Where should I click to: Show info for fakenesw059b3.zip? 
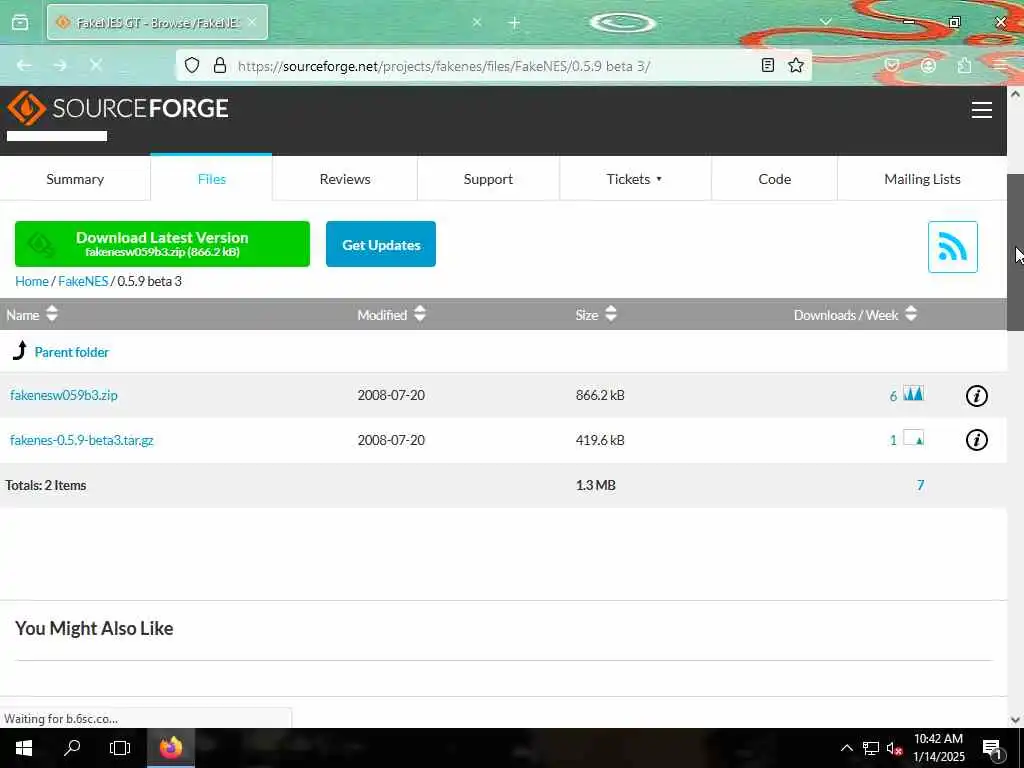[976, 396]
